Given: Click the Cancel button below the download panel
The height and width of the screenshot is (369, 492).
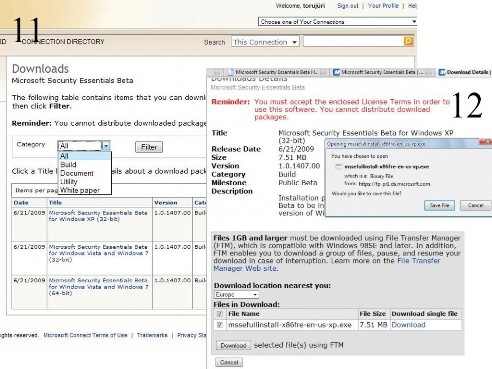Looking at the screenshot, I should pyautogui.click(x=229, y=362).
